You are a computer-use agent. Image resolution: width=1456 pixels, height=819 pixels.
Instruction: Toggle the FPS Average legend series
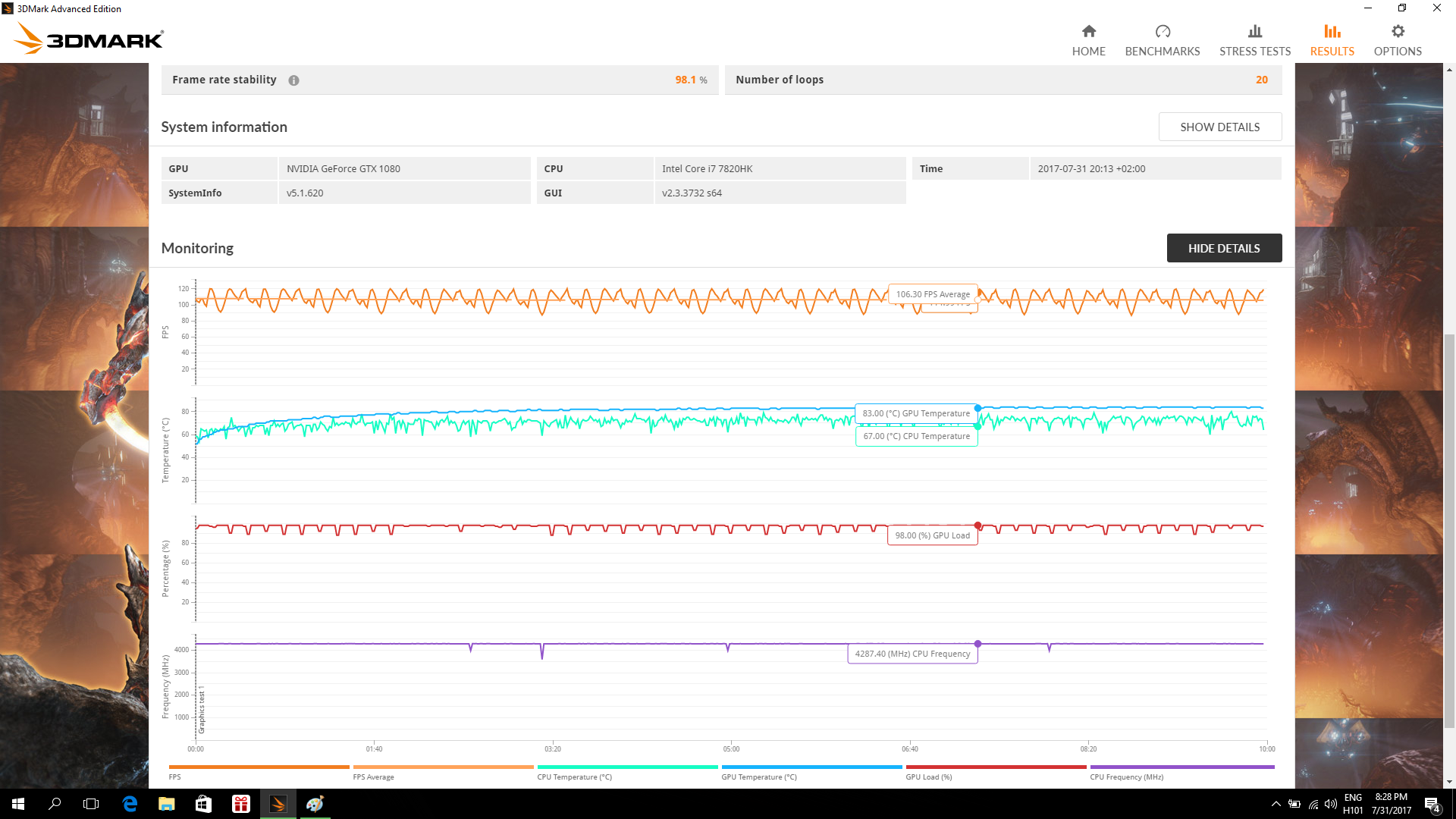coord(443,772)
